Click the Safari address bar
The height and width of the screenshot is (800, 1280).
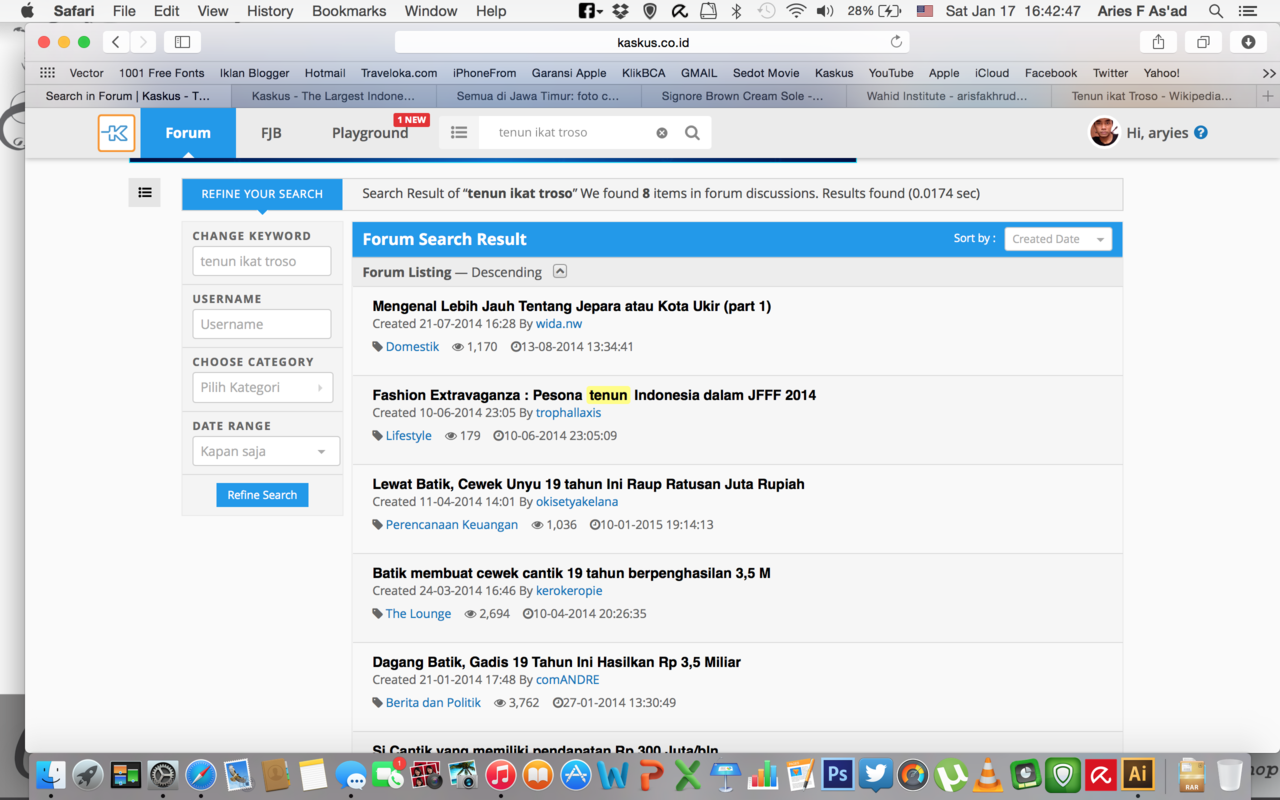[x=653, y=42]
